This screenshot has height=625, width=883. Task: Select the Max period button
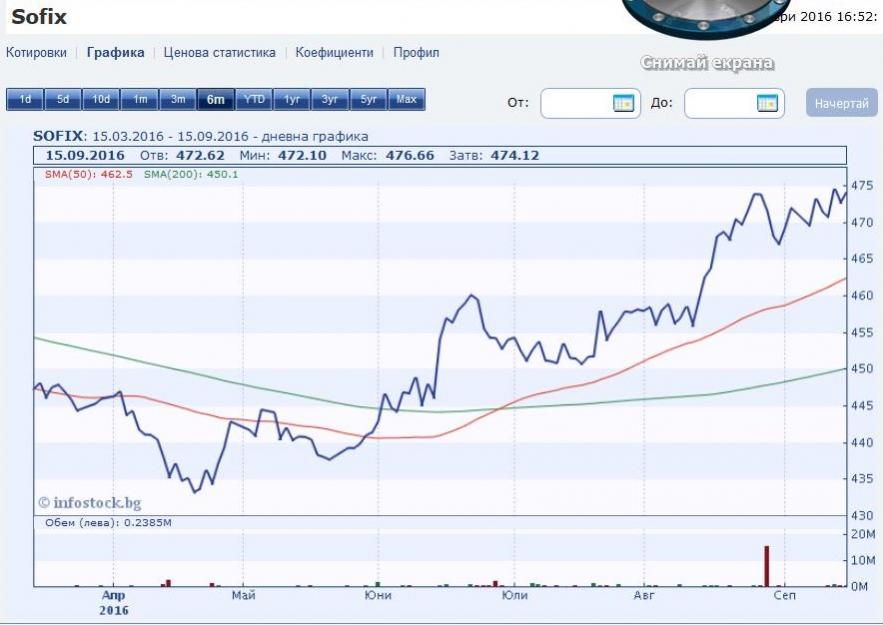407,100
